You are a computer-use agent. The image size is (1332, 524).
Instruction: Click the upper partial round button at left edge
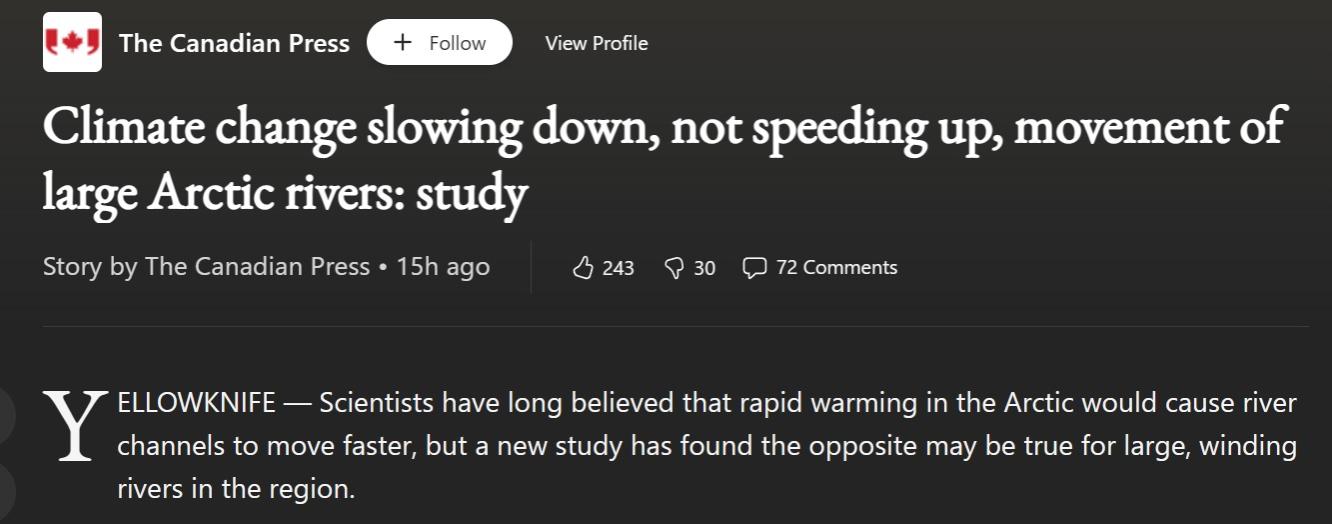[x=6, y=412]
